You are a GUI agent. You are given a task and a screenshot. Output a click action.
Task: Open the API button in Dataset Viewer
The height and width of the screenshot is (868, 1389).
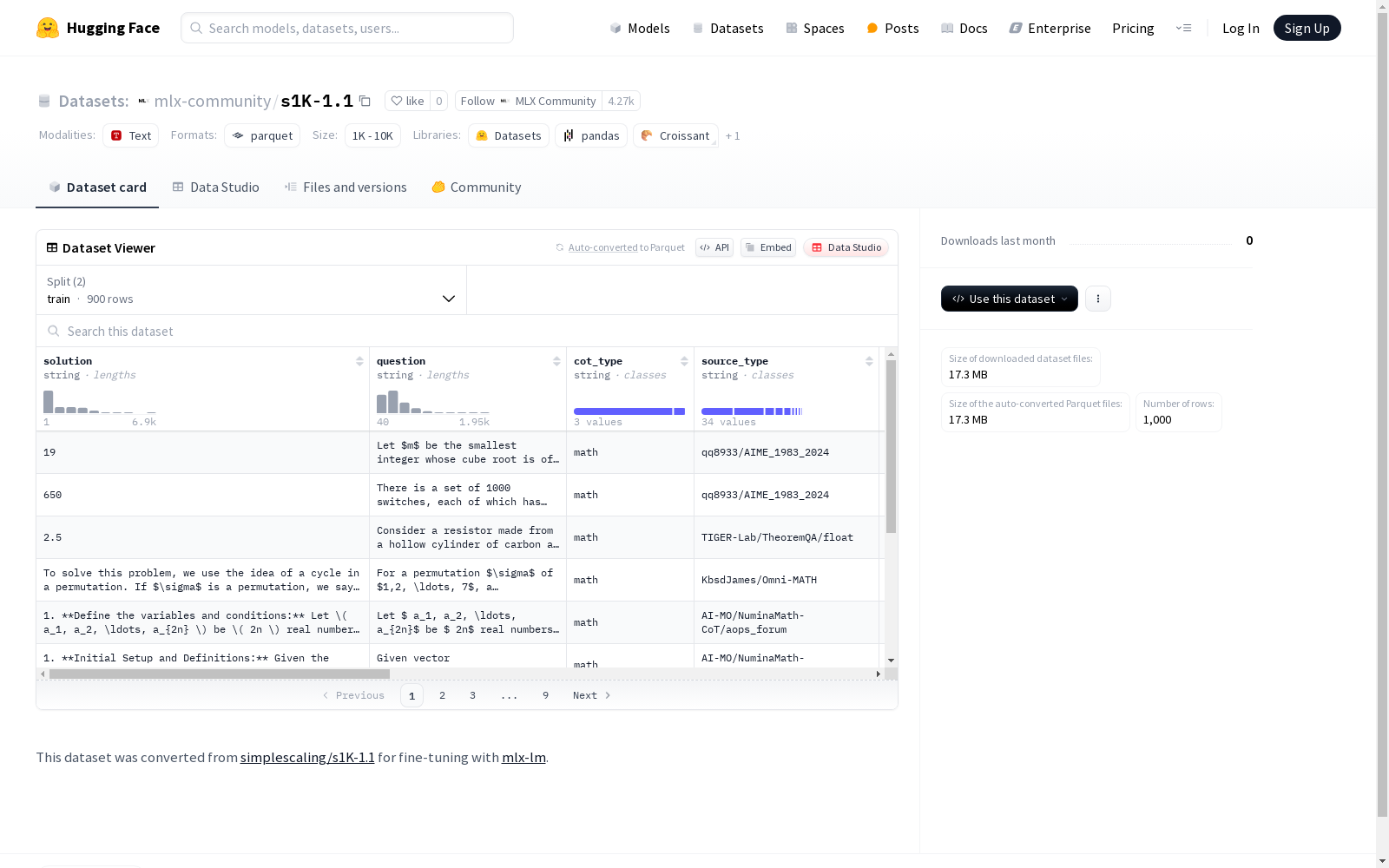[714, 247]
